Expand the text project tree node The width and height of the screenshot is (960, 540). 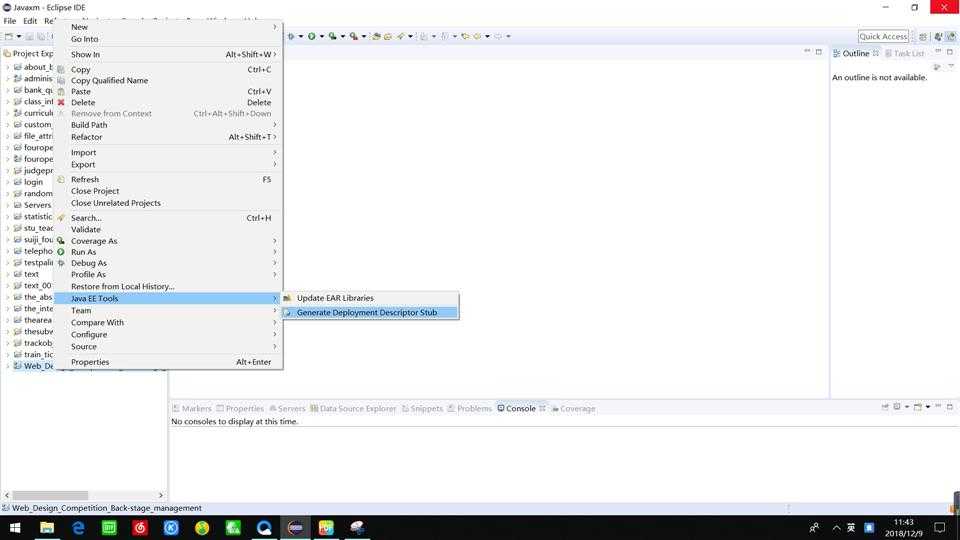7,274
